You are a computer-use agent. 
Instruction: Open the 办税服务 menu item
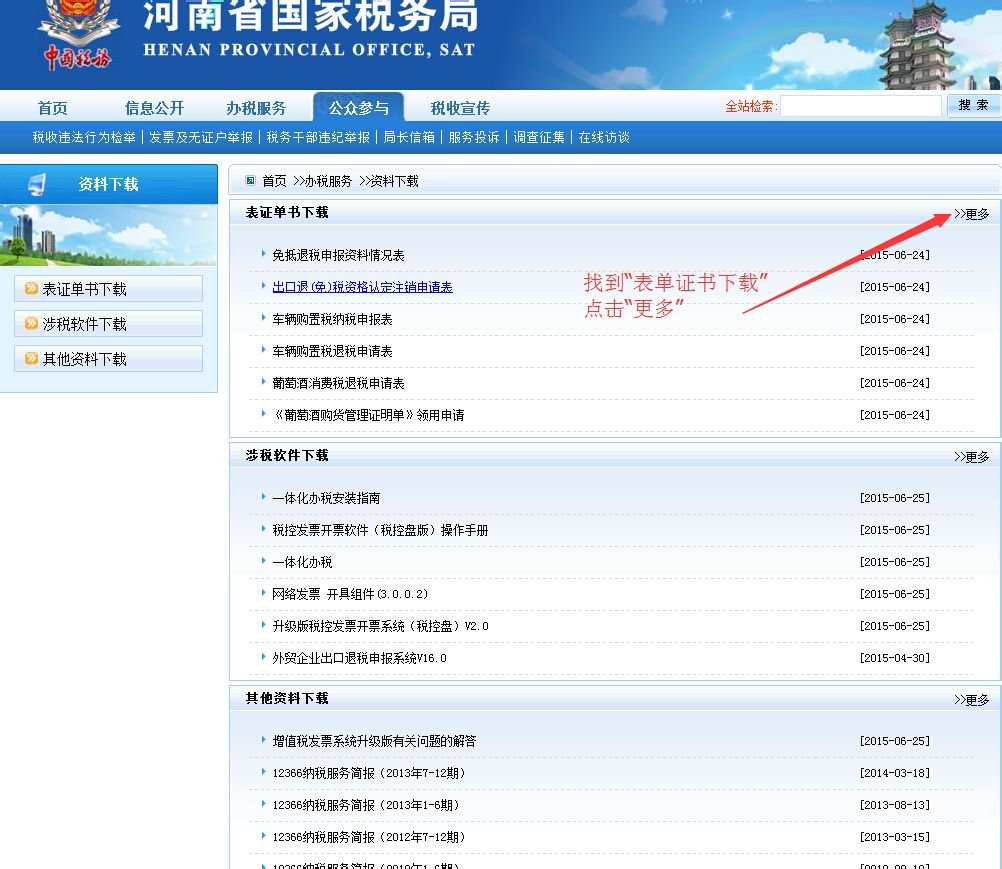(x=258, y=107)
